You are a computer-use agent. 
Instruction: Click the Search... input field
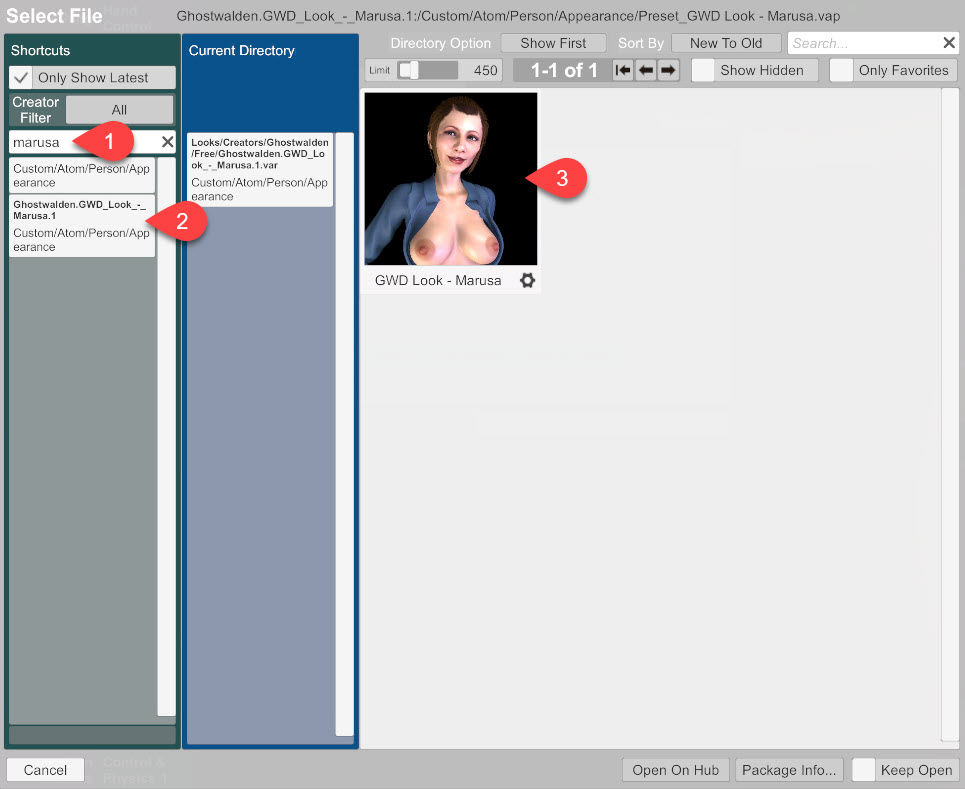pyautogui.click(x=864, y=43)
